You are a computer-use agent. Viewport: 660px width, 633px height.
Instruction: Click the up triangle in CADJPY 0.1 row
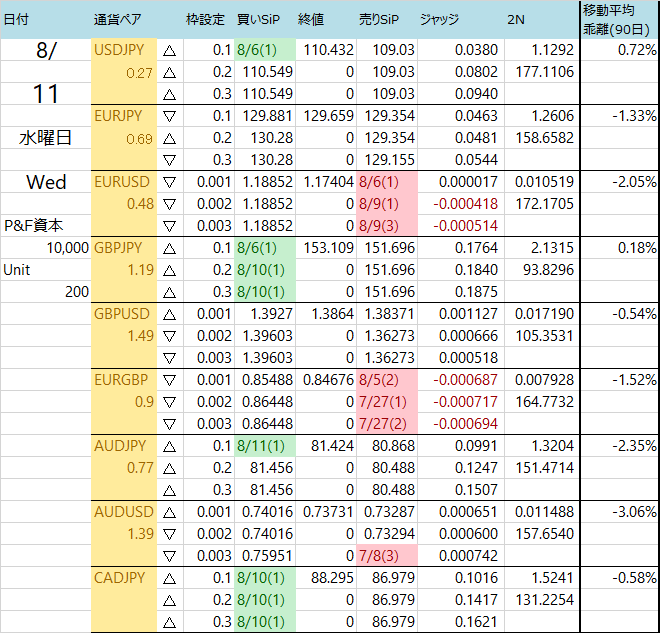click(169, 579)
